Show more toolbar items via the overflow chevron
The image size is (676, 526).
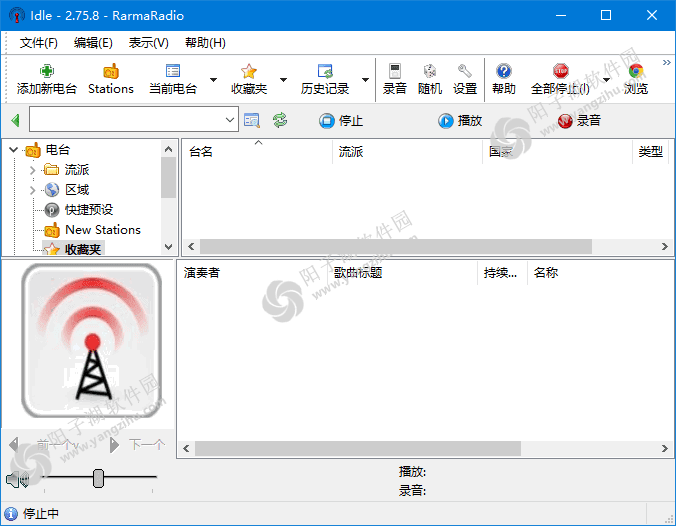pos(667,63)
